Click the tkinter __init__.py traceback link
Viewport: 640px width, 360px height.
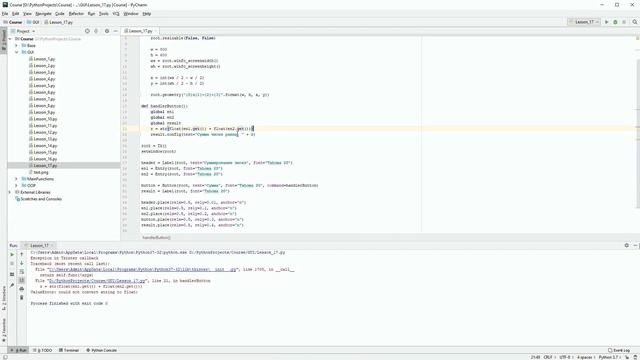click(142, 269)
